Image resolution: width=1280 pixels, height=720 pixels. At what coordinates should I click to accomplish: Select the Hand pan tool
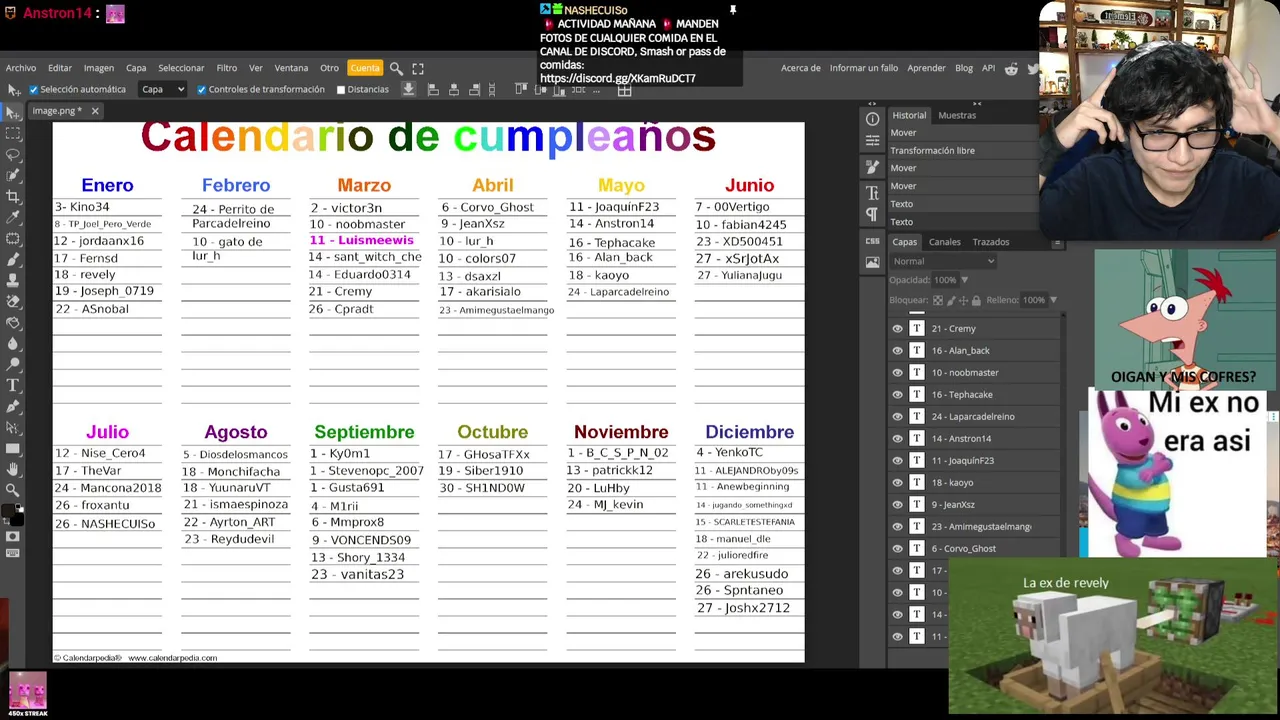[x=13, y=469]
